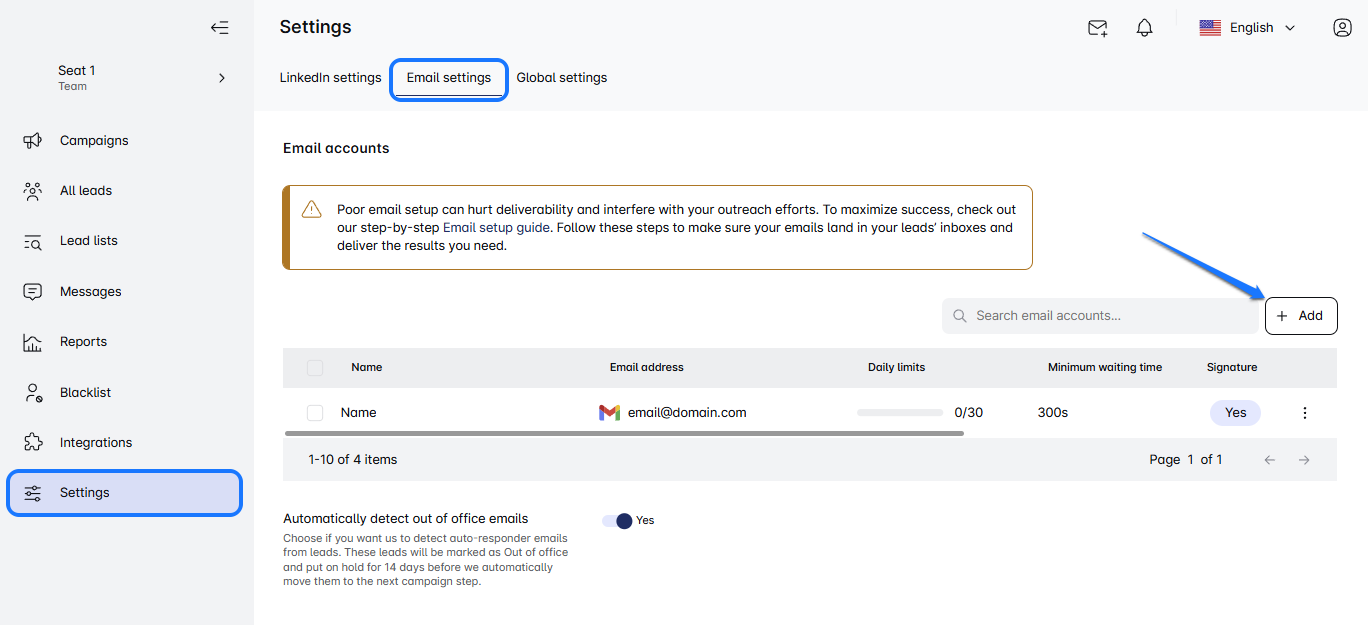
Task: Click the three-dot menu for email row
Action: pyautogui.click(x=1304, y=413)
